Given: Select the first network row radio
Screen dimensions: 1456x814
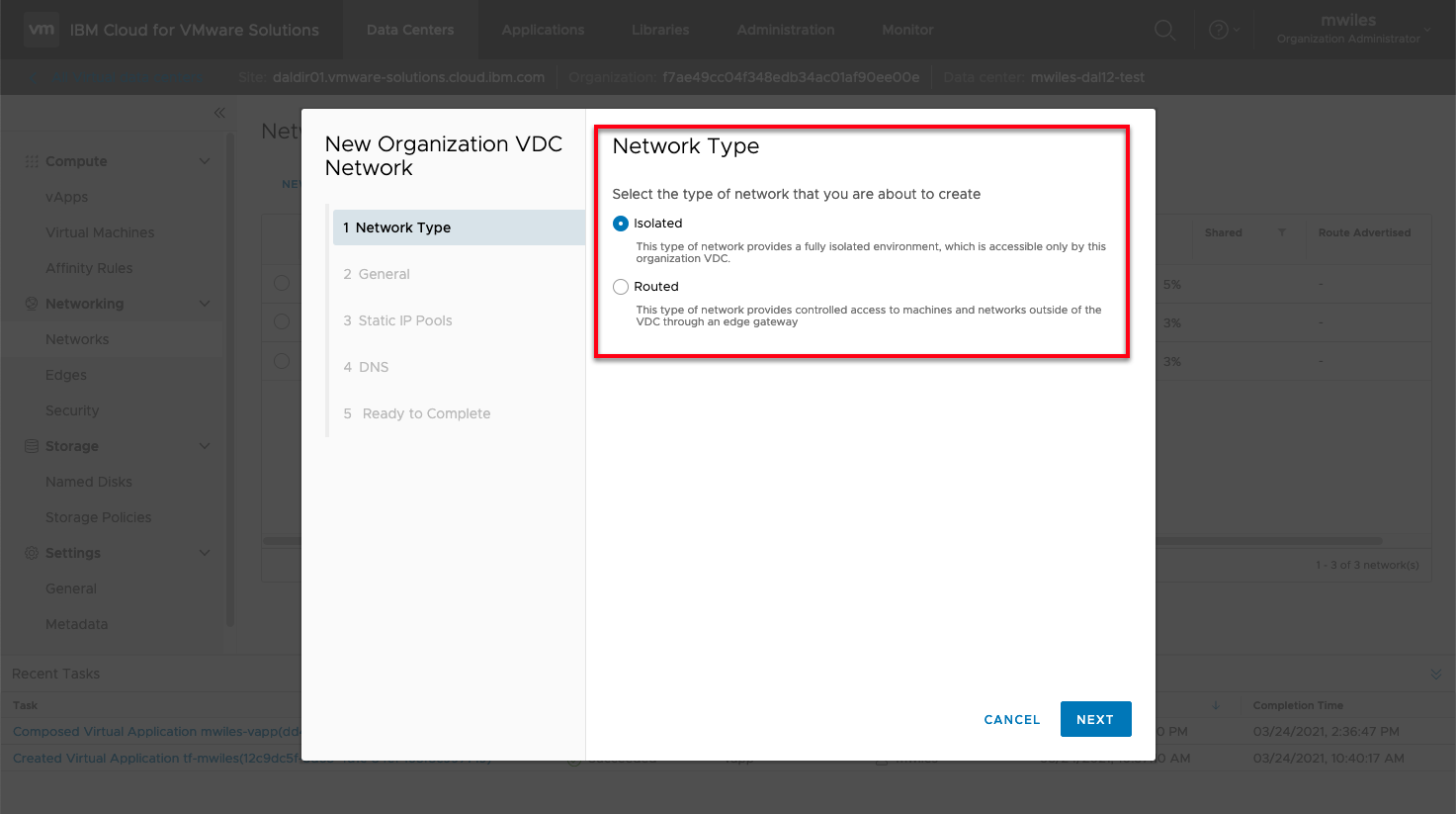Looking at the screenshot, I should 282,284.
